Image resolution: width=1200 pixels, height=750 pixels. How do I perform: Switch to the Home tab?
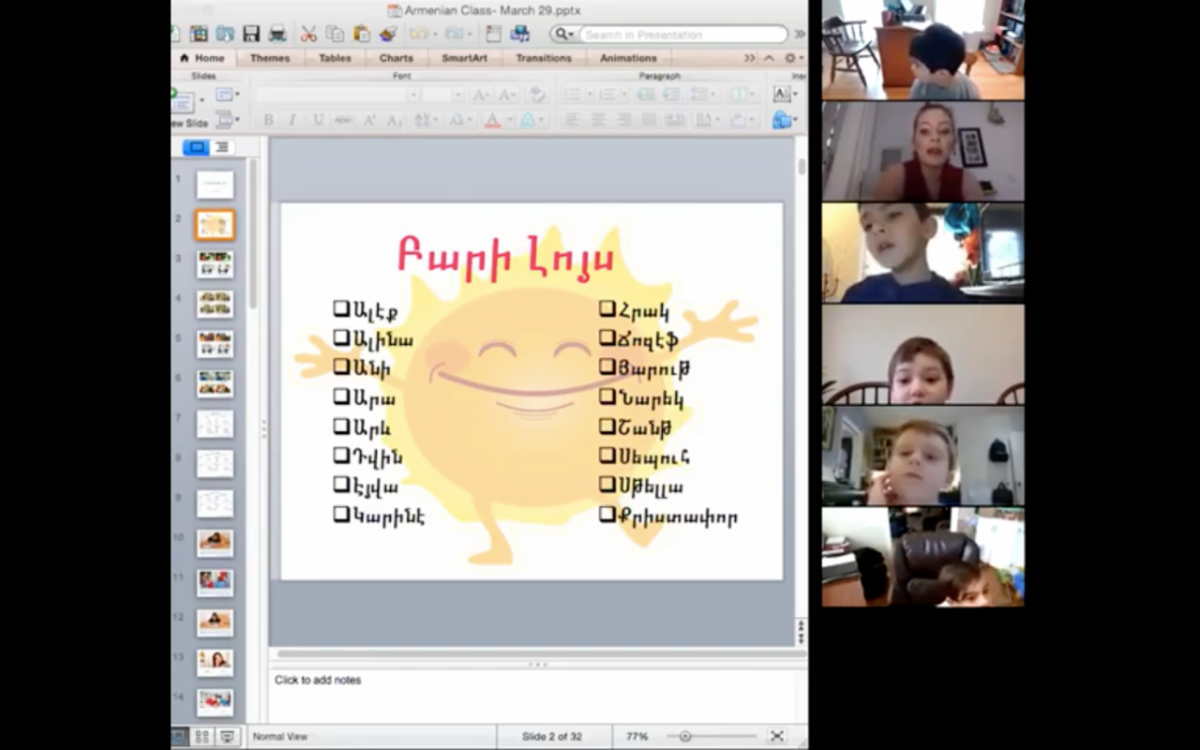202,58
